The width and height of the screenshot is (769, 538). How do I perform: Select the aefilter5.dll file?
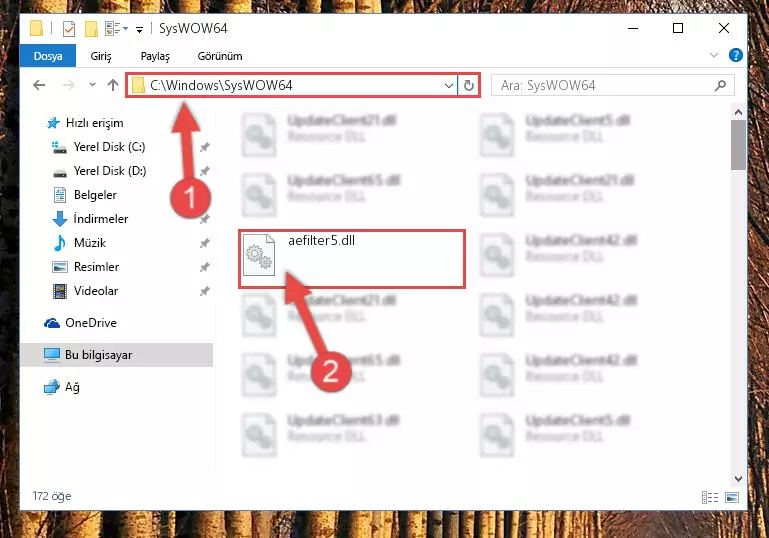click(352, 259)
